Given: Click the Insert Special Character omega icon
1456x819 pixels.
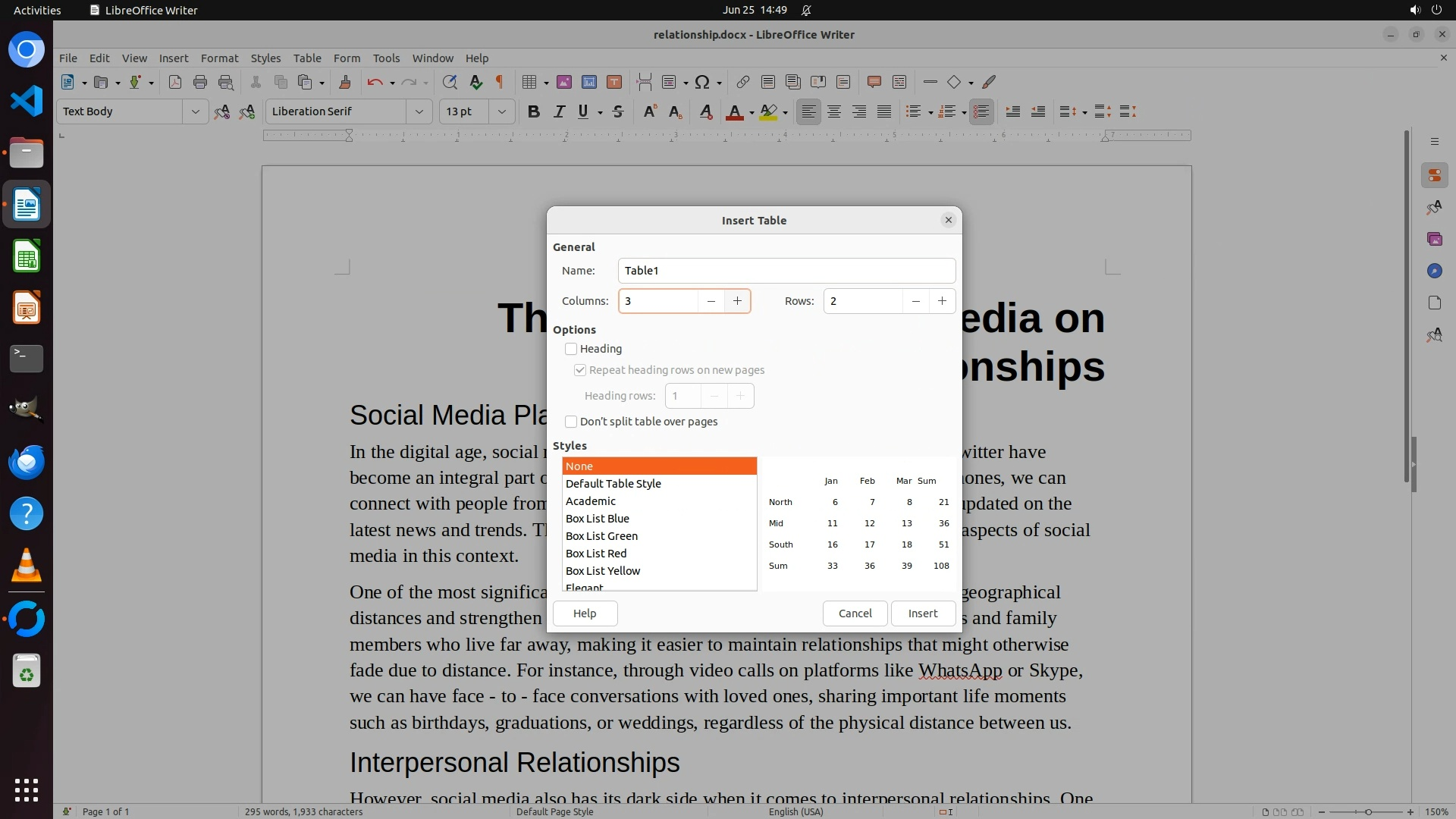Looking at the screenshot, I should (x=702, y=82).
